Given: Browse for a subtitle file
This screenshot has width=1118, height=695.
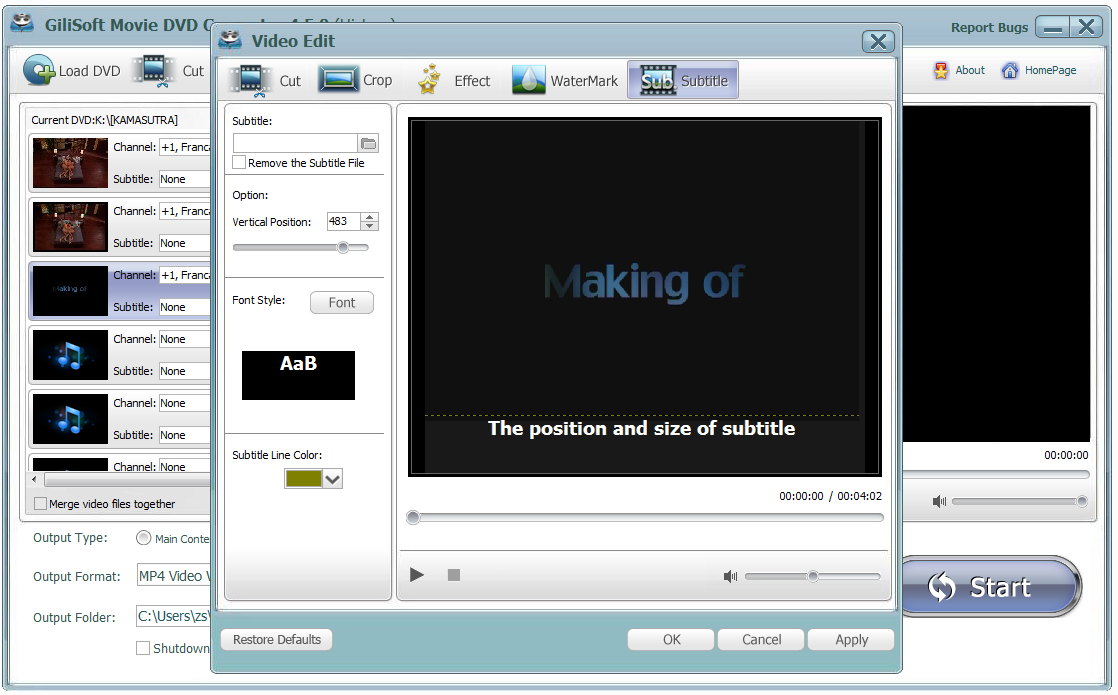Looking at the screenshot, I should (x=369, y=142).
